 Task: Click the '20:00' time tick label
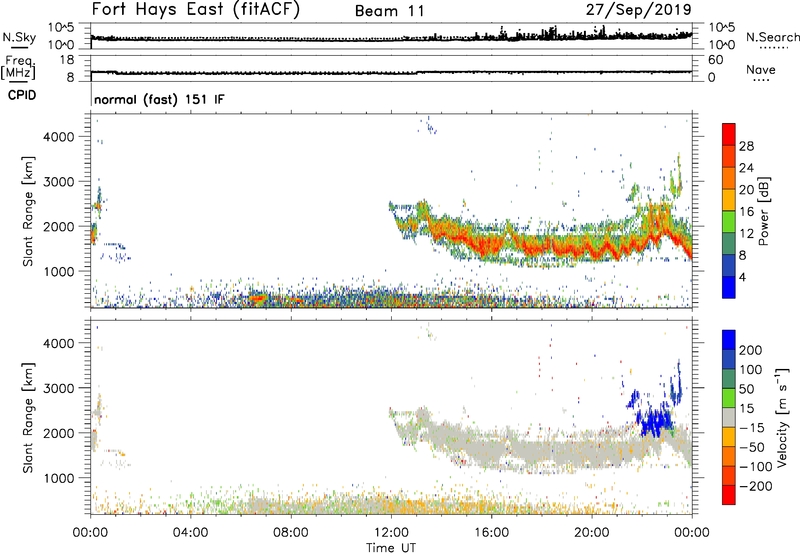coord(592,533)
